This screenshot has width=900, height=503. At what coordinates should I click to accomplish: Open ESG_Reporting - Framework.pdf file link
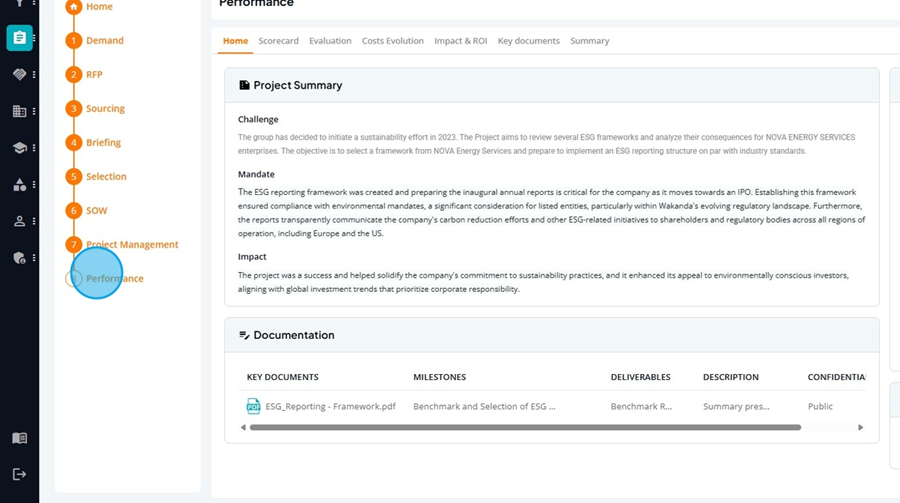331,406
